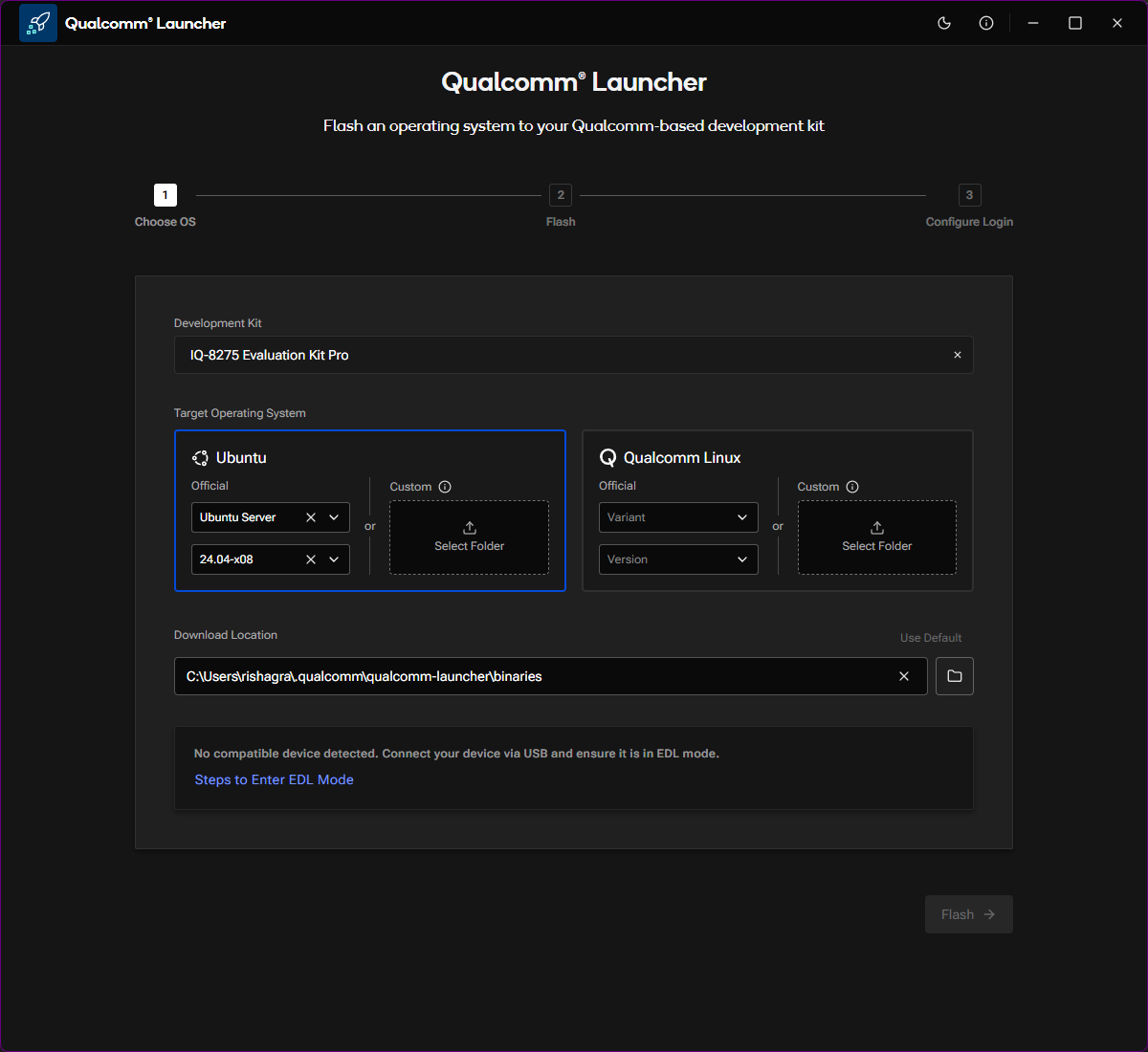Select Folder for custom Ubuntu image

pyautogui.click(x=469, y=537)
